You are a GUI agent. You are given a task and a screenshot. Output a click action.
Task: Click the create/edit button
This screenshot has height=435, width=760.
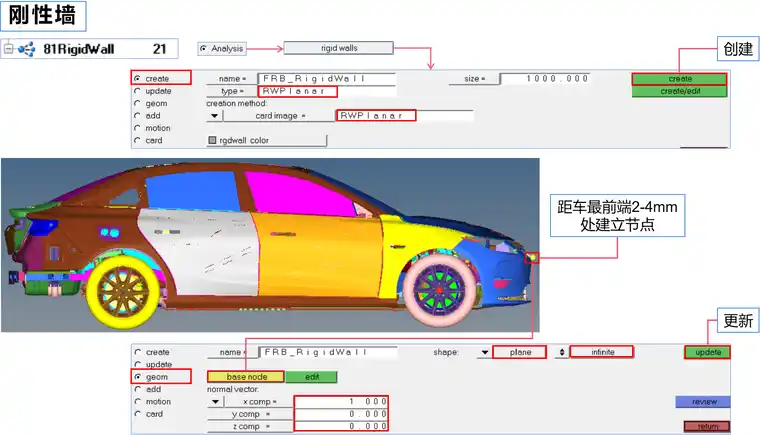[x=679, y=91]
